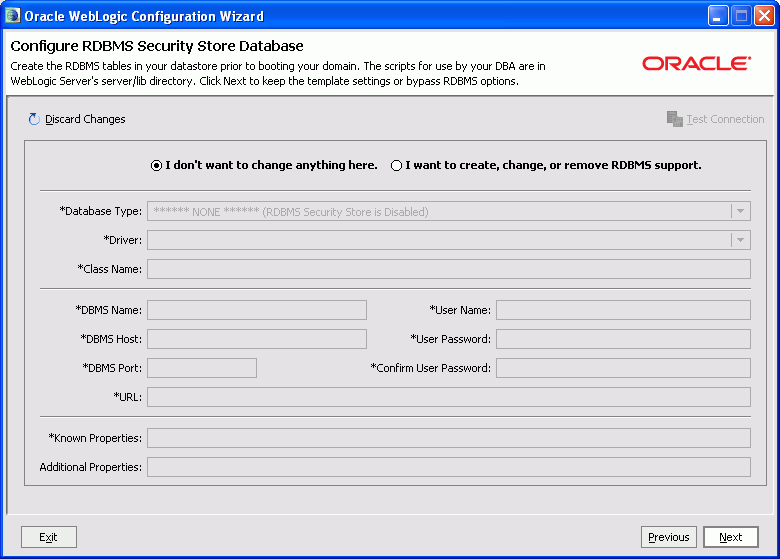This screenshot has height=559, width=780.
Task: Click the Oracle logo
Action: point(696,64)
